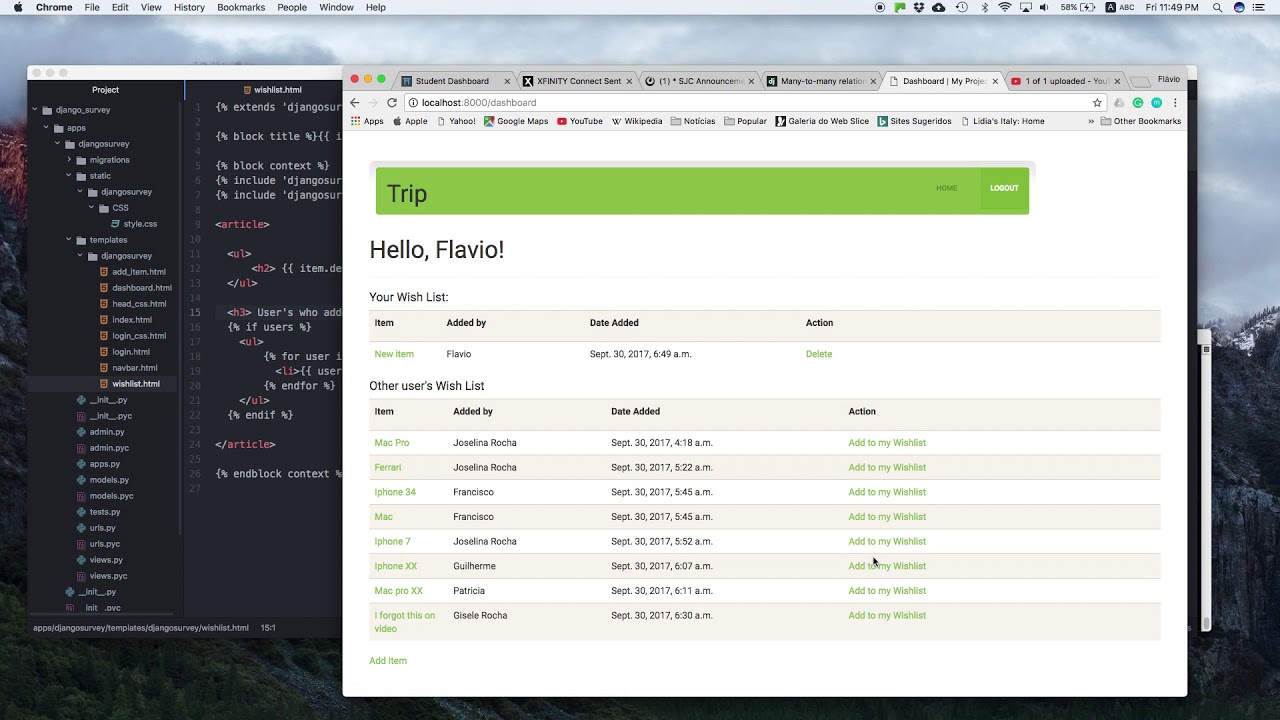Image resolution: width=1280 pixels, height=720 pixels.
Task: Add Iphone 34 to my wishlist
Action: (887, 492)
